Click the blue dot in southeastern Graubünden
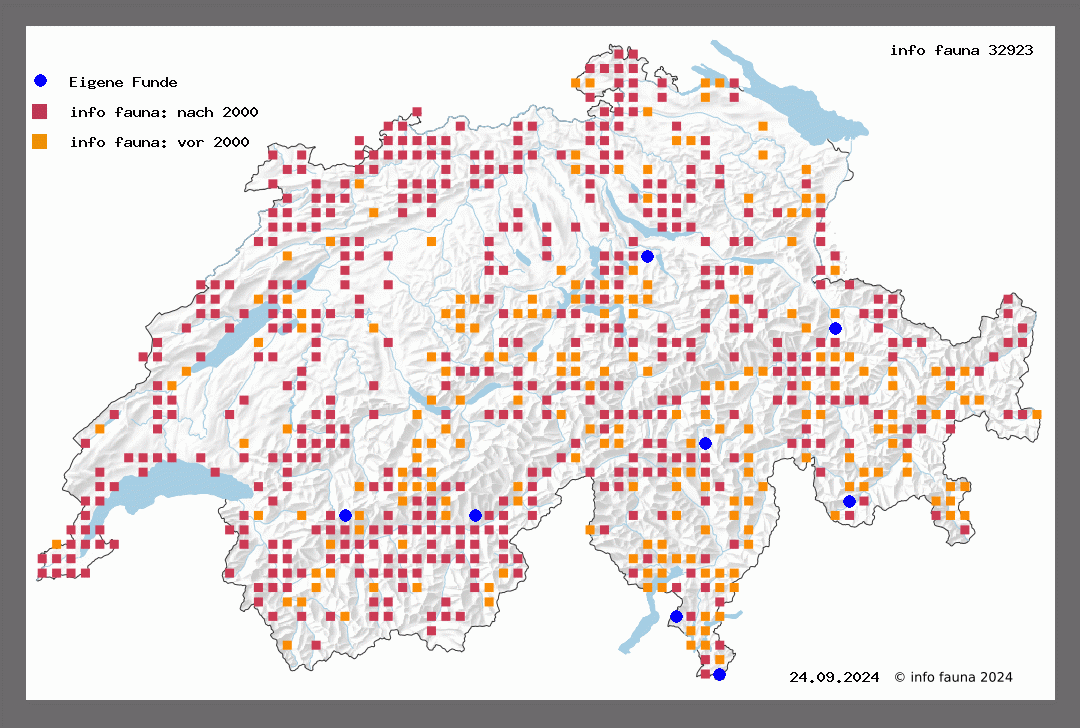The image size is (1080, 728). click(x=849, y=501)
